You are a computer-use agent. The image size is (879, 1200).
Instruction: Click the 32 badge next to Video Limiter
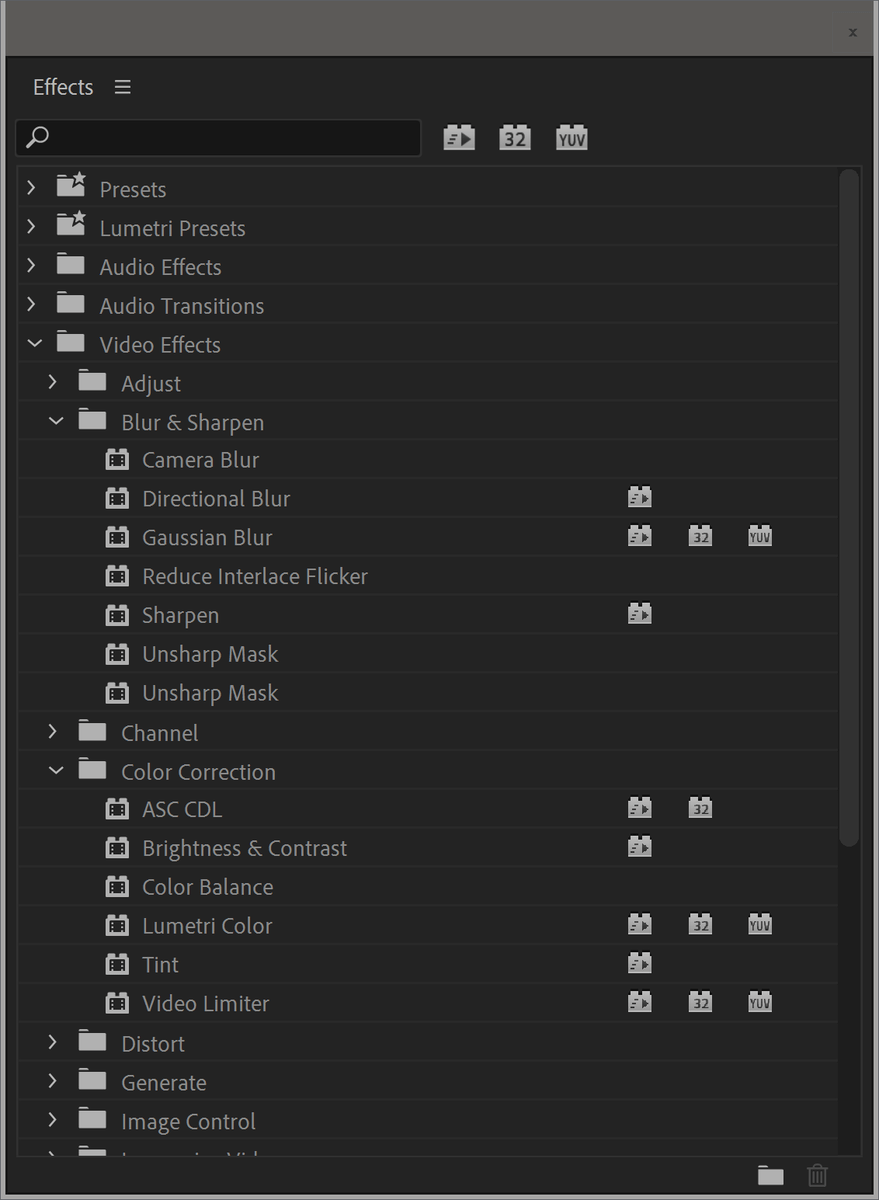pos(700,1001)
